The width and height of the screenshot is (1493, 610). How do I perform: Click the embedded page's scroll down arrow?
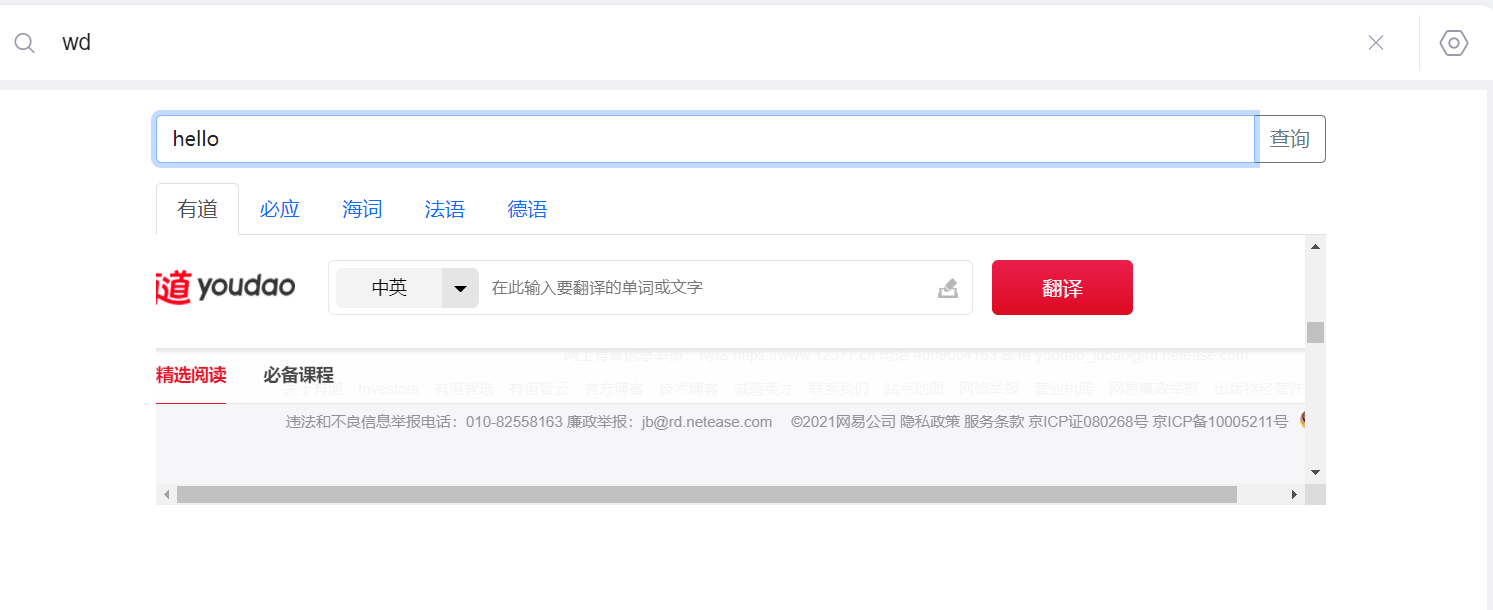pyautogui.click(x=1315, y=472)
